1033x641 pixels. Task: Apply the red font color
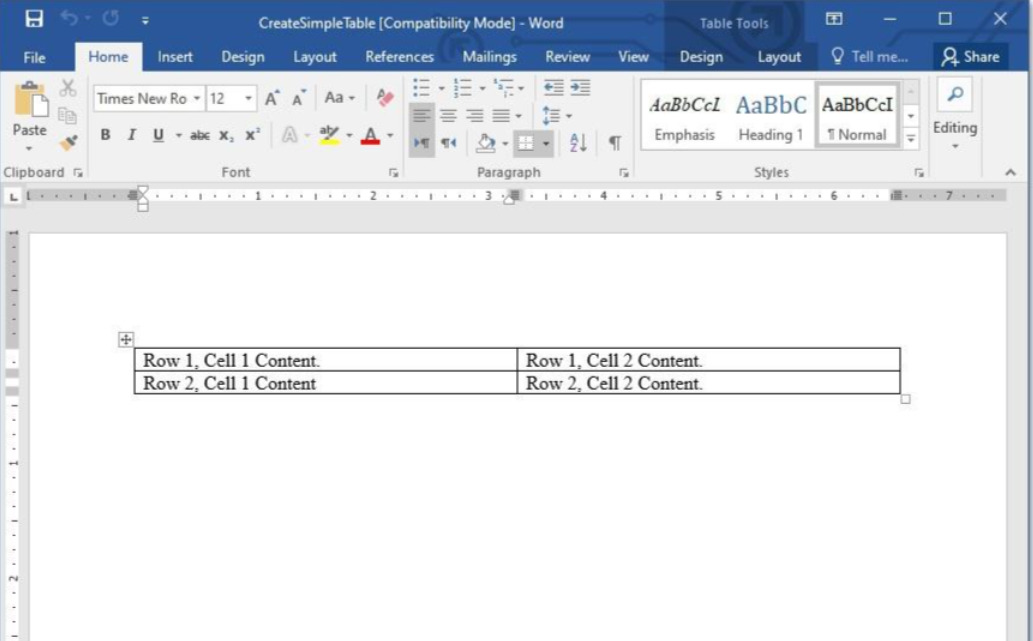(x=371, y=135)
